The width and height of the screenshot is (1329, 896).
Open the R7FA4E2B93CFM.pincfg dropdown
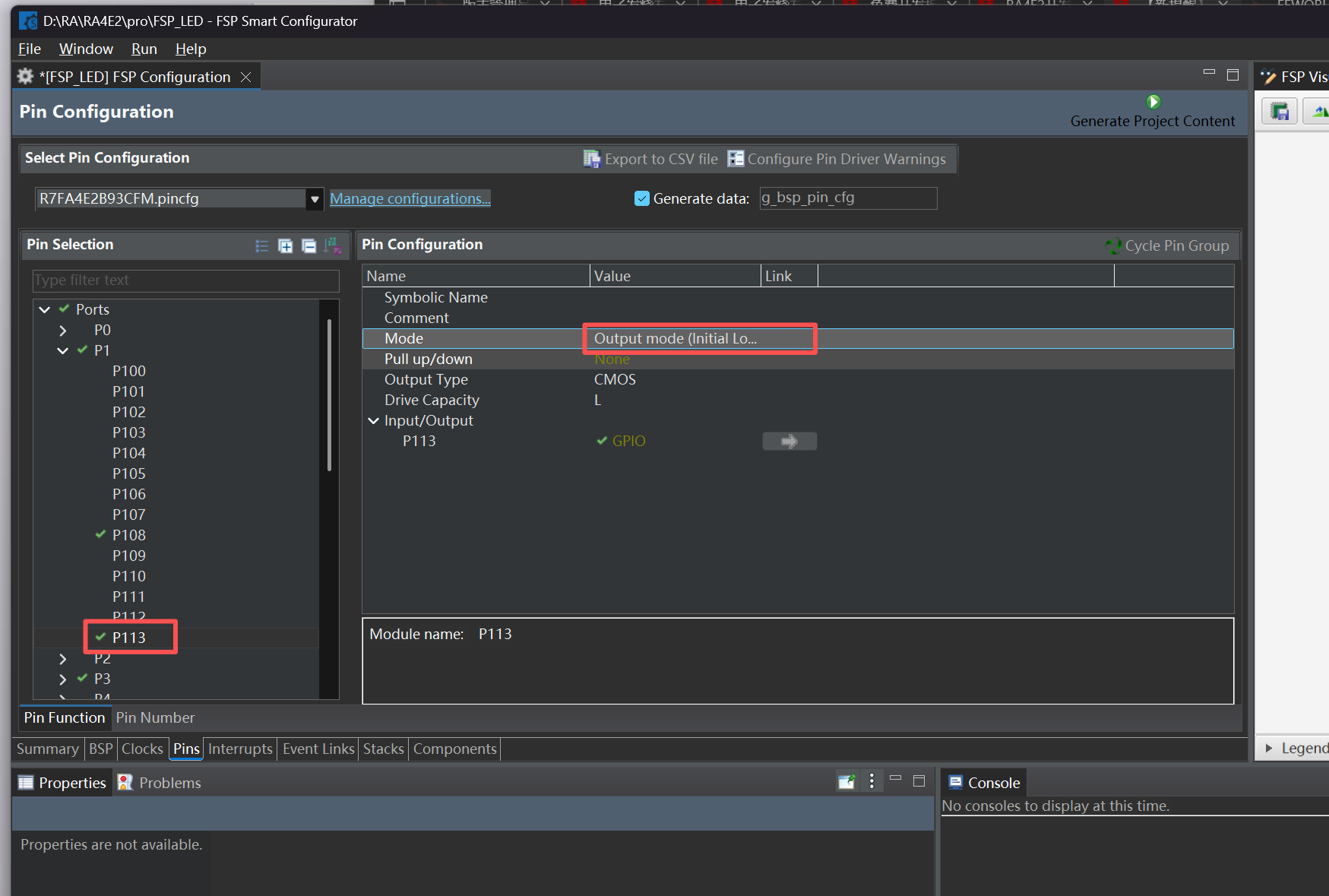[x=315, y=199]
